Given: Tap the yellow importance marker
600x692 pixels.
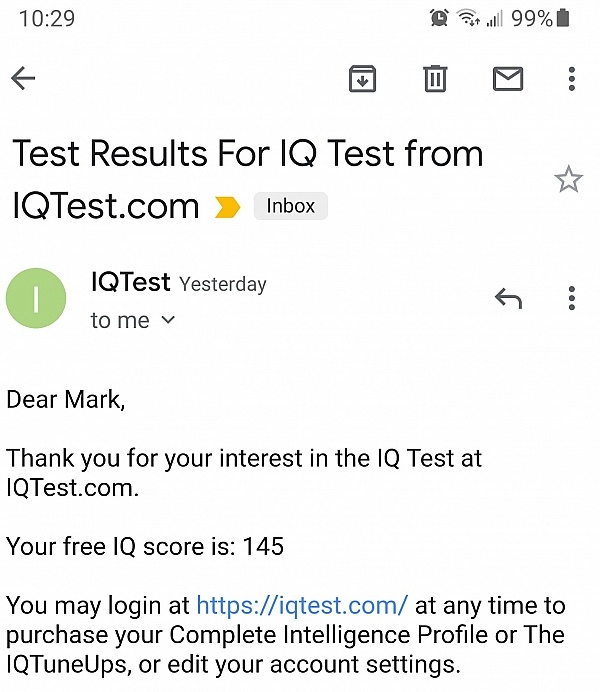Looking at the screenshot, I should point(228,207).
